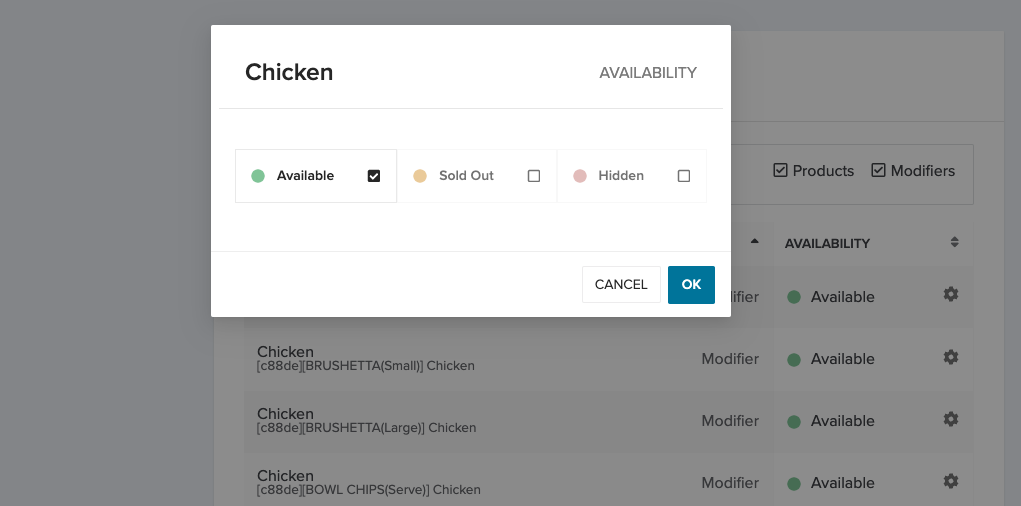The height and width of the screenshot is (506, 1021).
Task: Click the topmost gear icon beside the dialog
Action: click(x=951, y=294)
